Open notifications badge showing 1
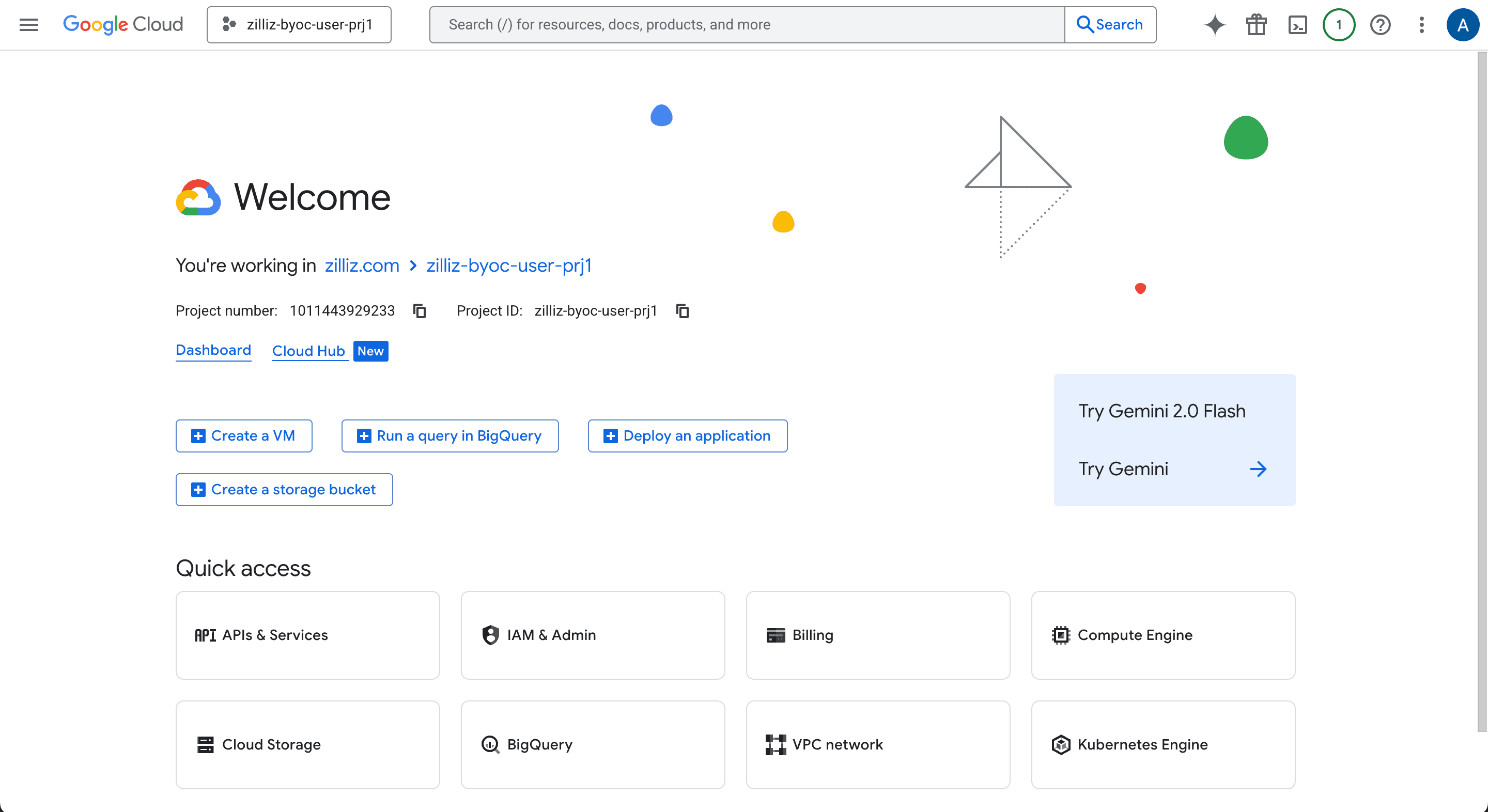The image size is (1488, 812). point(1339,25)
